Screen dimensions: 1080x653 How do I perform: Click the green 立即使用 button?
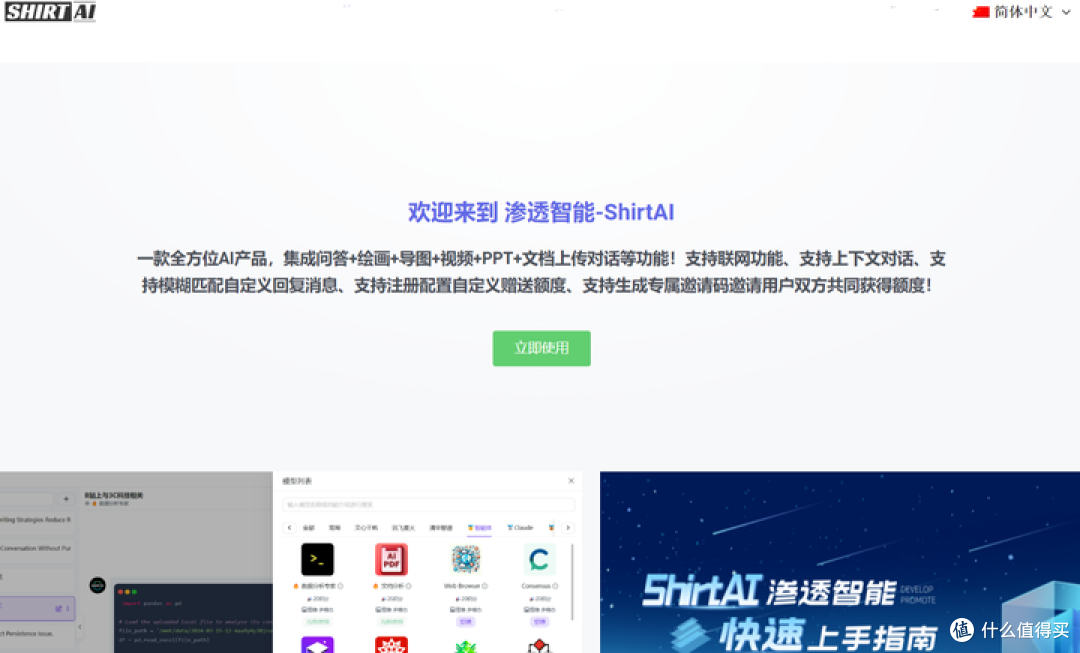click(541, 348)
